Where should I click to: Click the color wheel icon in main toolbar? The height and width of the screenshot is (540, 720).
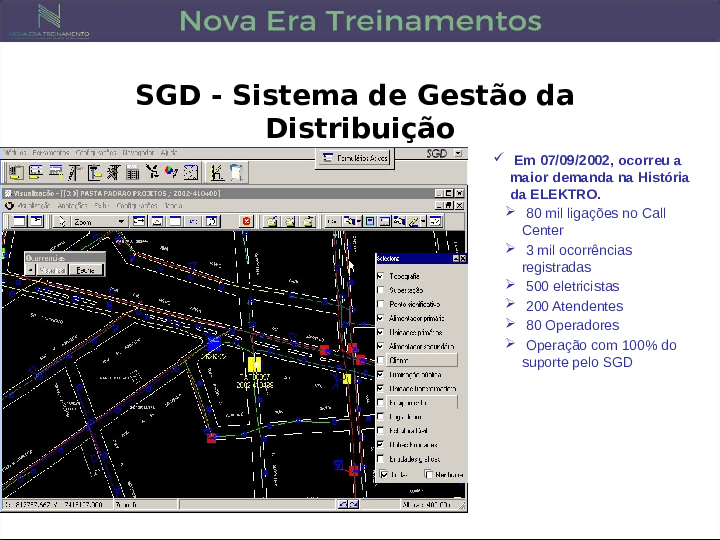tap(171, 172)
